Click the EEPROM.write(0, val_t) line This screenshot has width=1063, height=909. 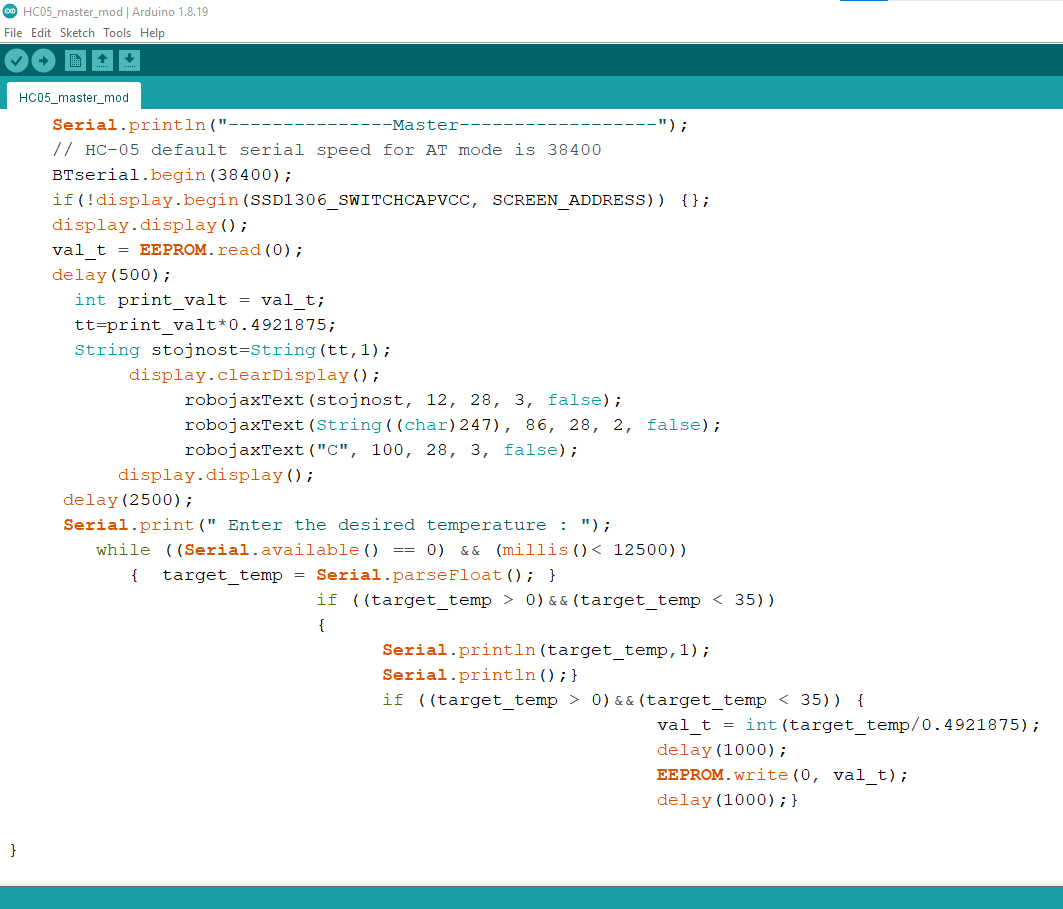tap(782, 775)
